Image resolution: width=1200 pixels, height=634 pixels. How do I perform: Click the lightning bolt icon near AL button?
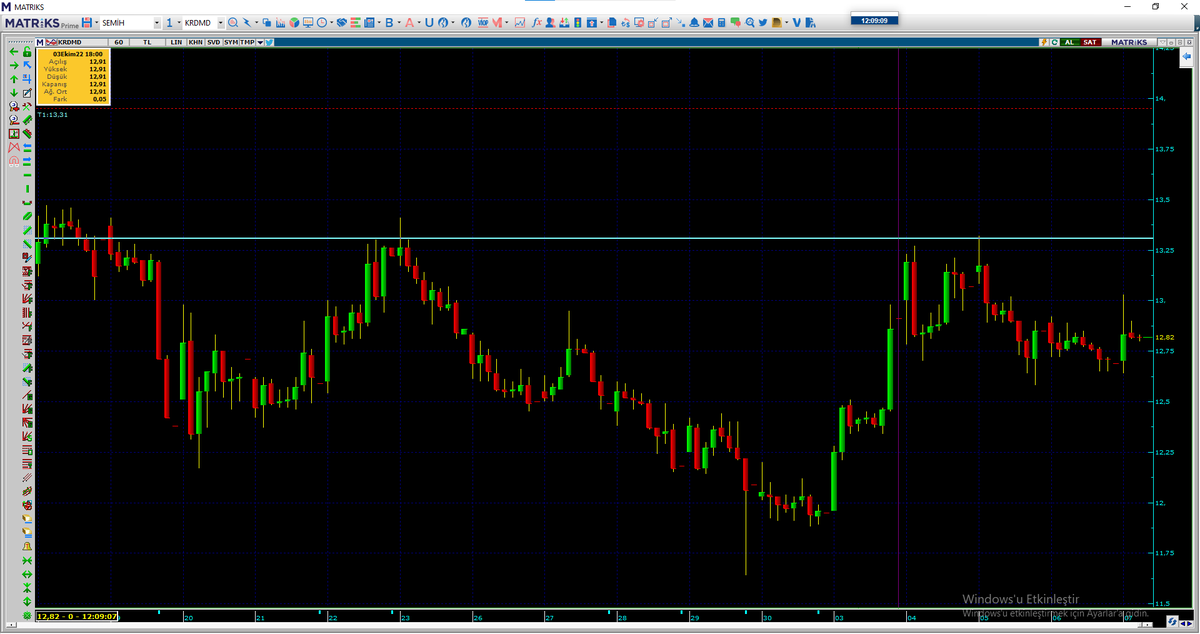[1043, 42]
